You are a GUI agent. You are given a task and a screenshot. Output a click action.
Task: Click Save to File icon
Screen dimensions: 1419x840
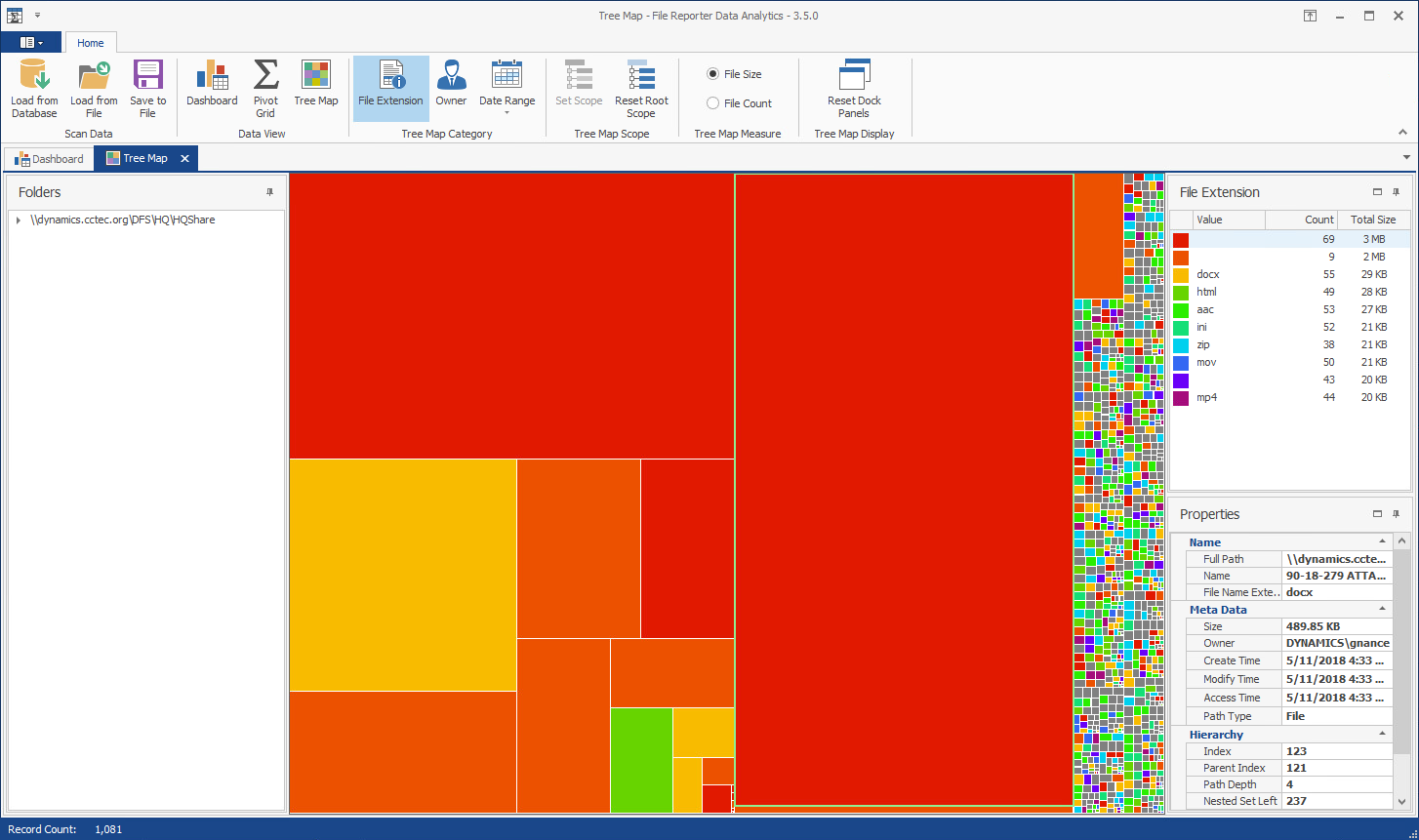(x=147, y=76)
